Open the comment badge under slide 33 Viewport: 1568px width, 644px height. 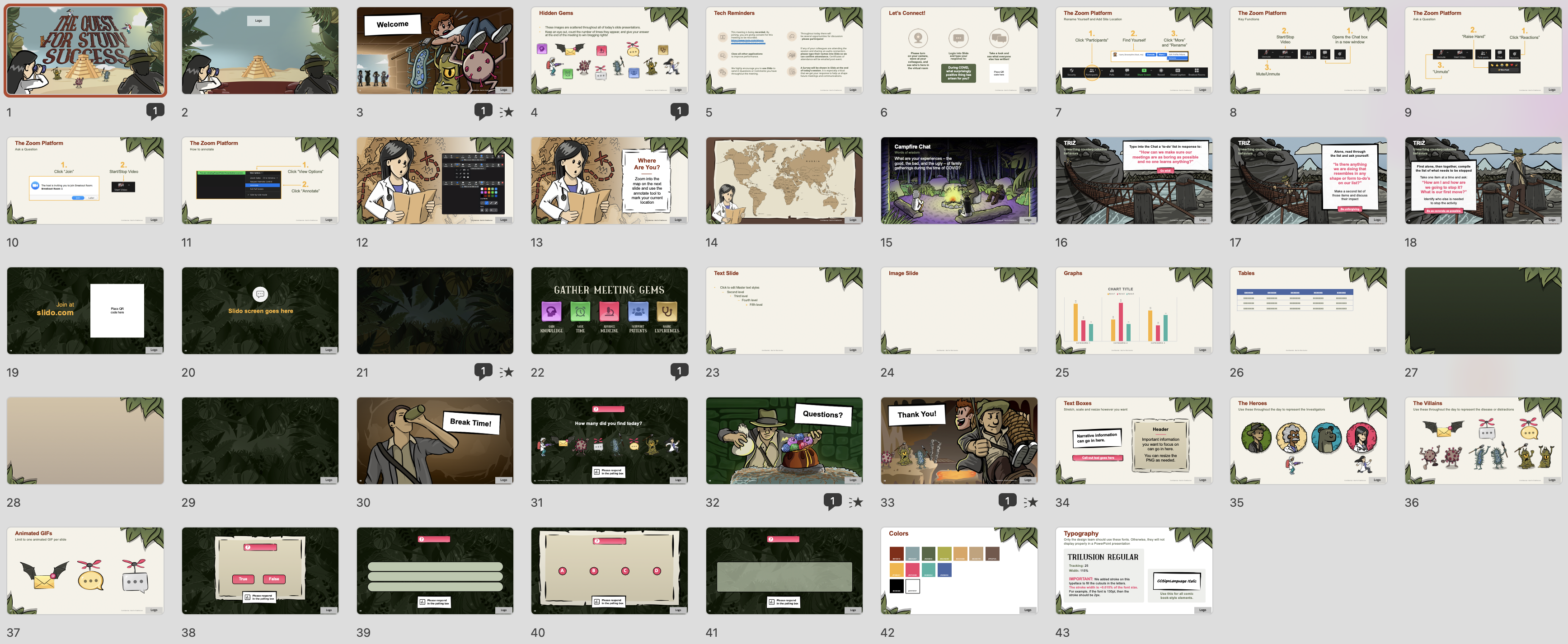(1007, 502)
